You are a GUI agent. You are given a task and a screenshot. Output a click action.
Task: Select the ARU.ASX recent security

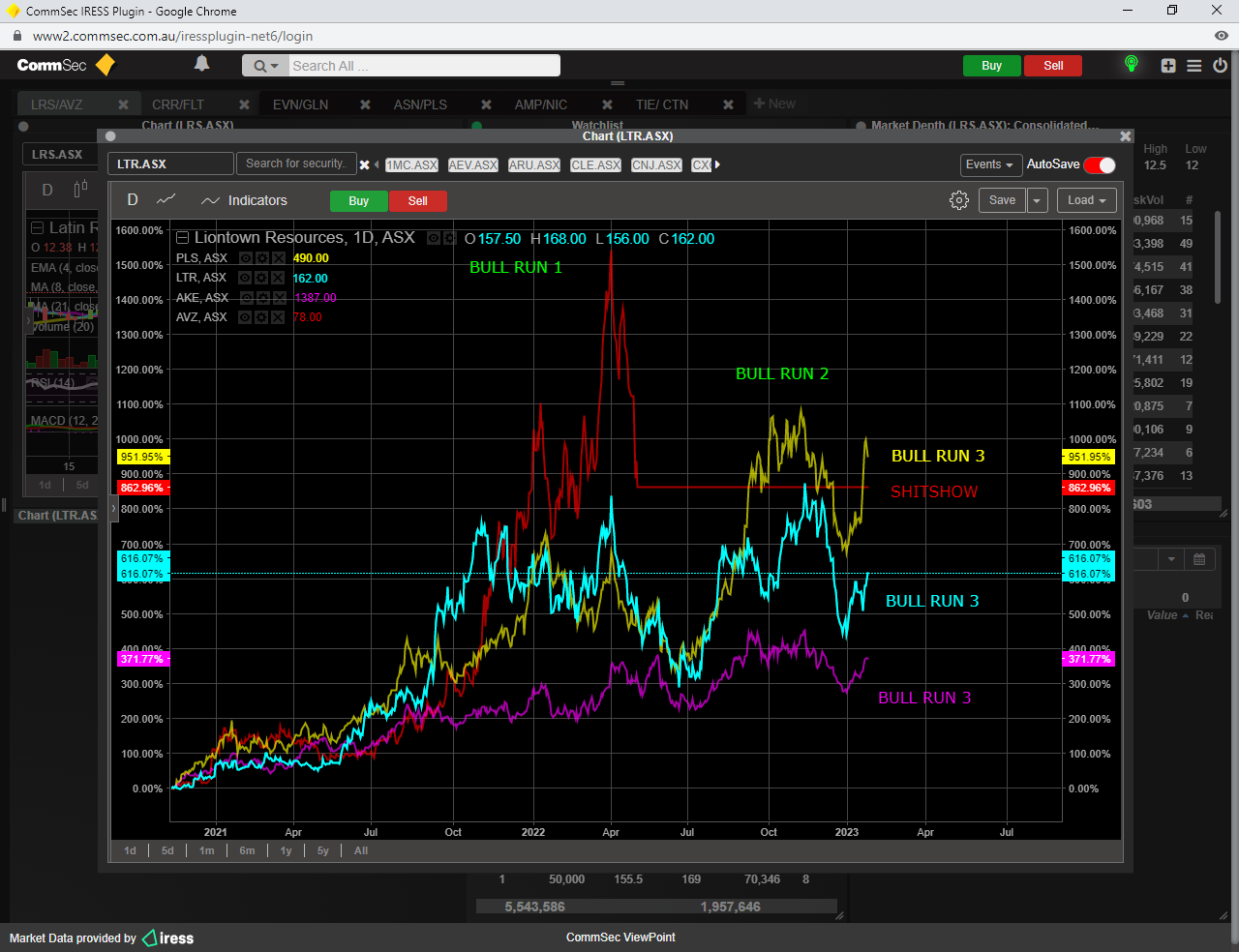pyautogui.click(x=534, y=165)
